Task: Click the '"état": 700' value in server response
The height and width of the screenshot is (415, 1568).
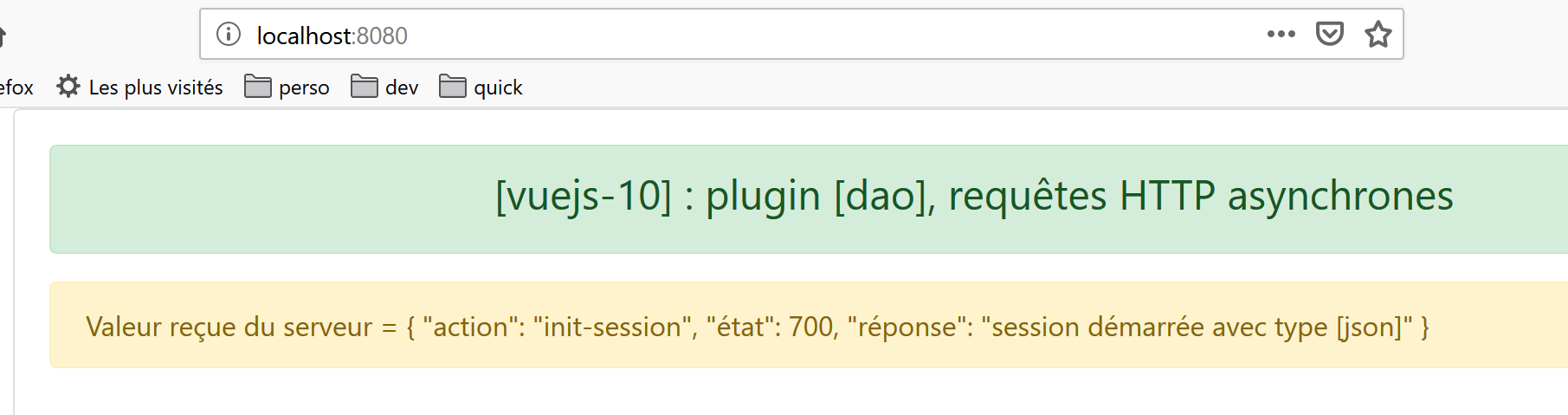Action: [771, 327]
